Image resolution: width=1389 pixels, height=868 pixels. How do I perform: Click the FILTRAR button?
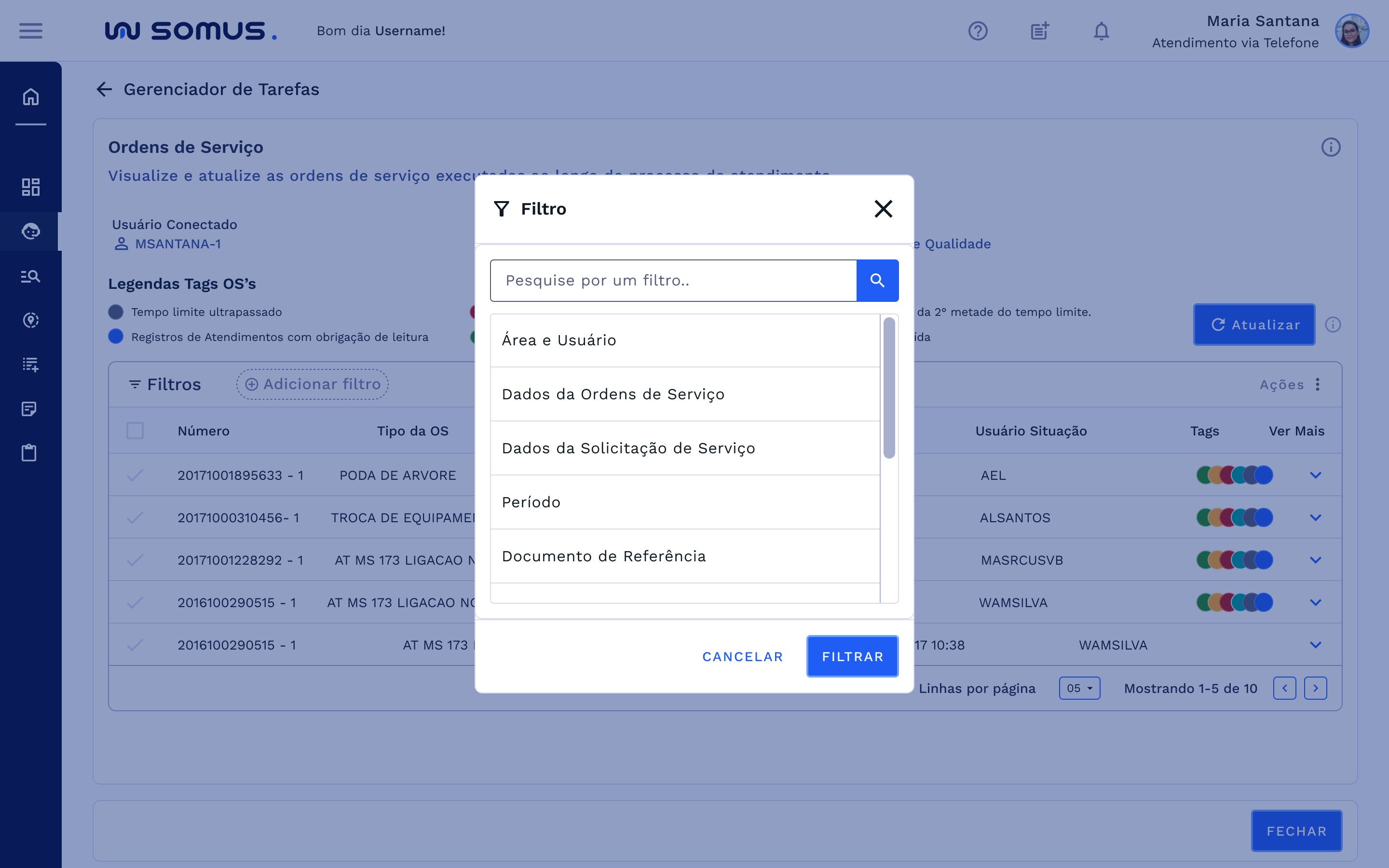coord(852,656)
